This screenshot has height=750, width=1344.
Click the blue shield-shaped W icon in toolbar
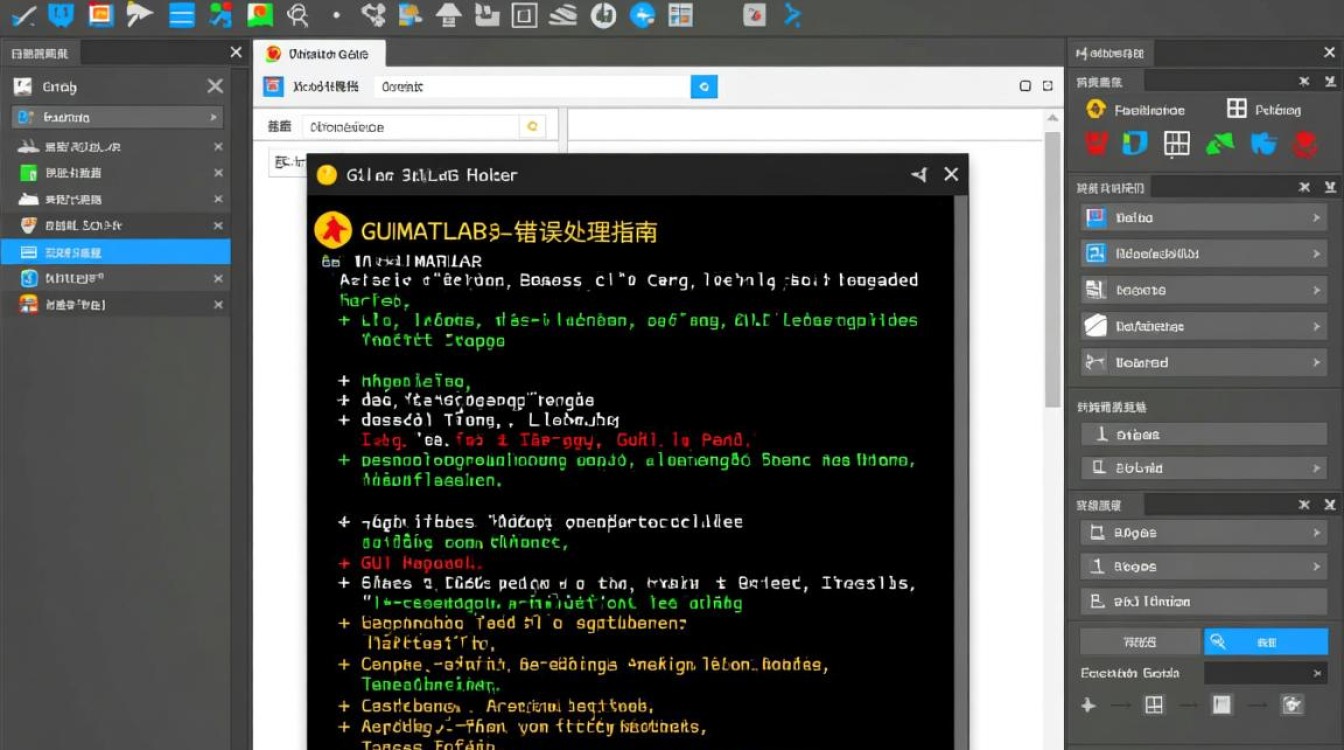click(x=61, y=14)
